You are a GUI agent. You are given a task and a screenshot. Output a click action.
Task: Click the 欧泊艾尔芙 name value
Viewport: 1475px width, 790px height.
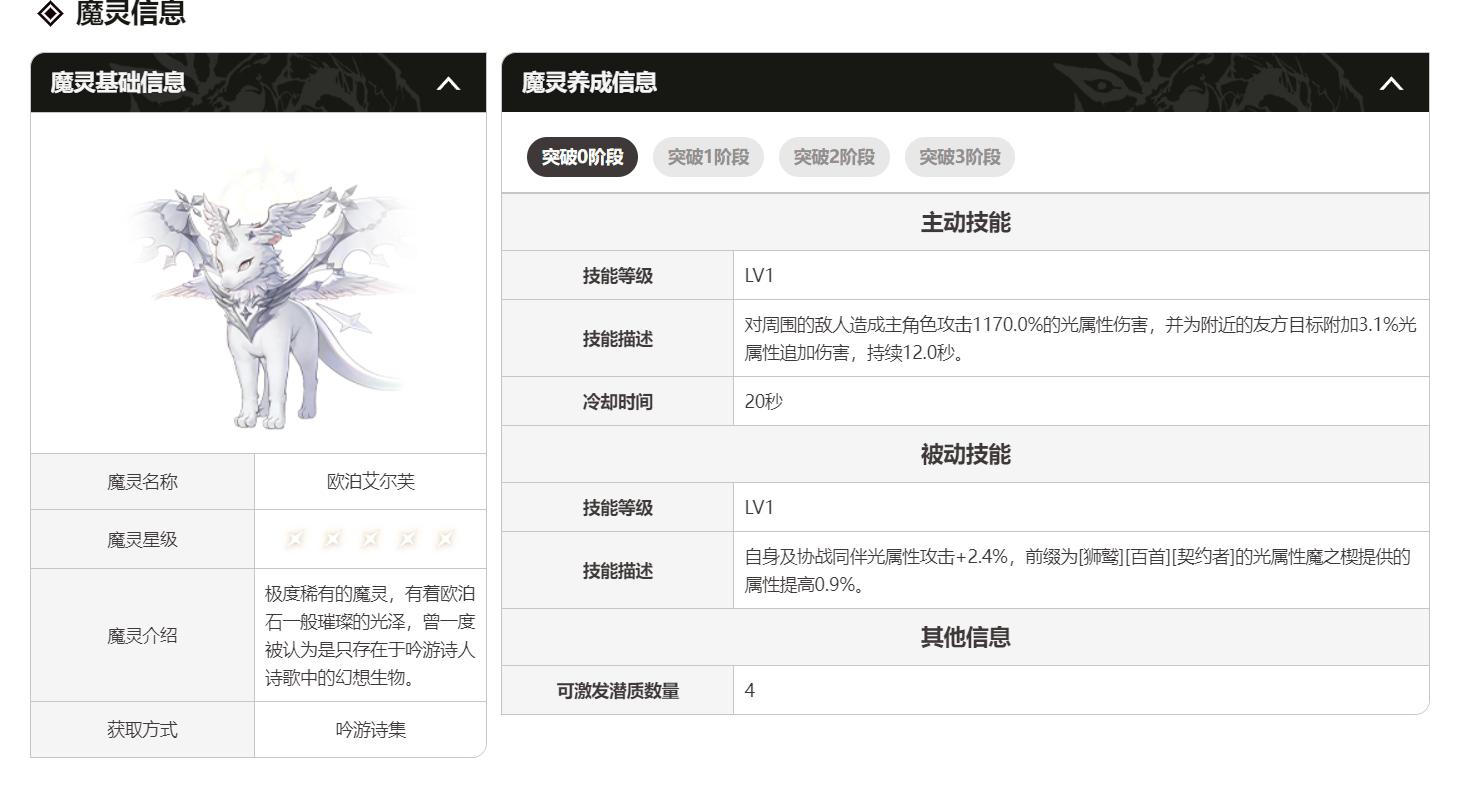click(370, 482)
